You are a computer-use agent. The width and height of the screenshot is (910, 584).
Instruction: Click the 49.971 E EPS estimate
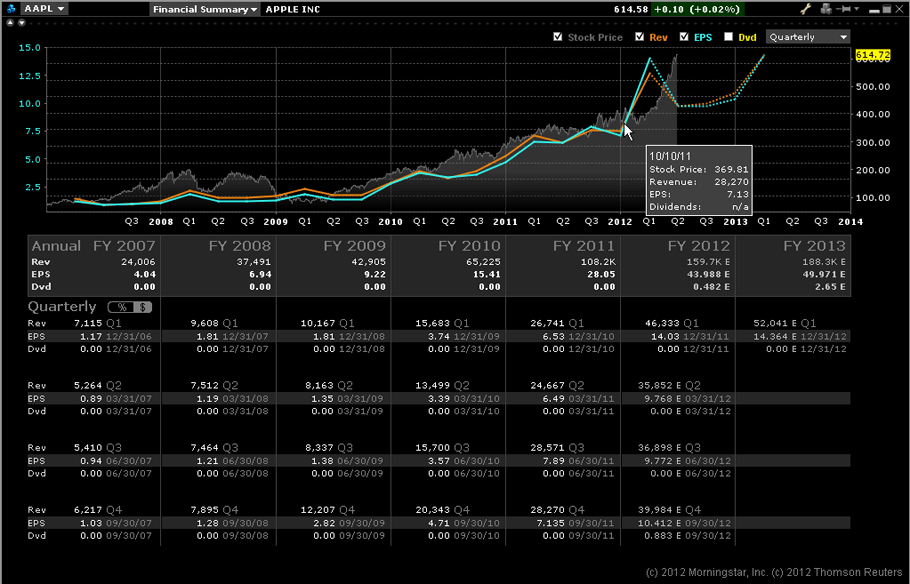pyautogui.click(x=824, y=275)
